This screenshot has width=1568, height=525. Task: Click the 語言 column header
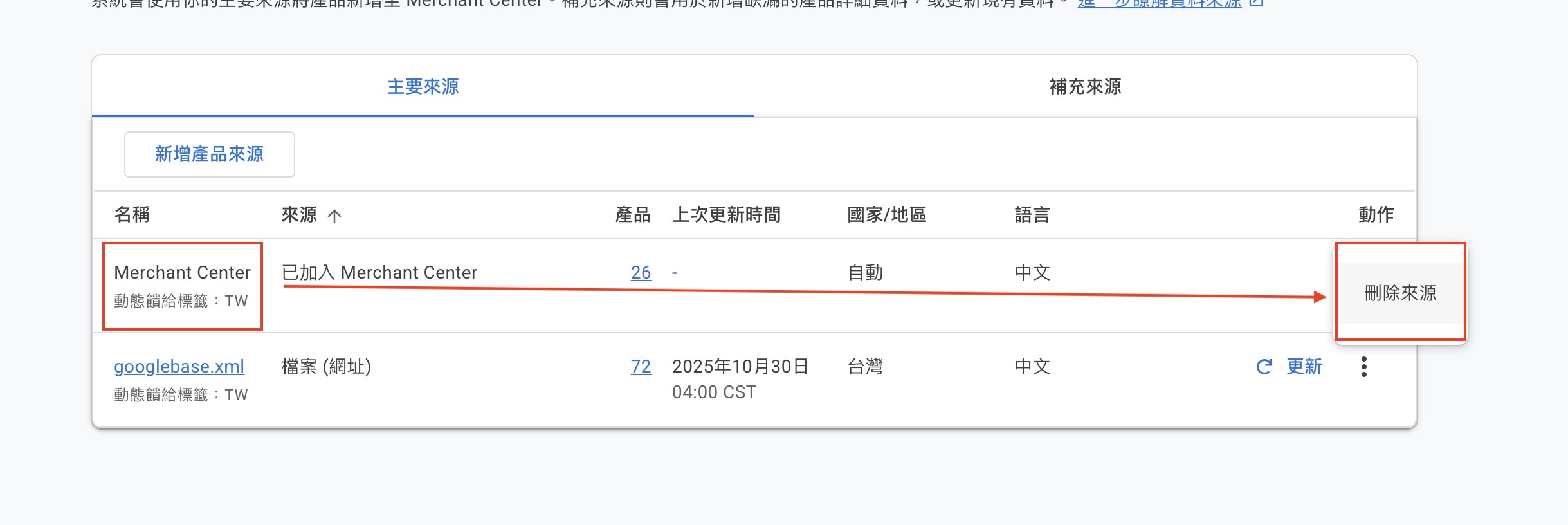(x=1032, y=215)
